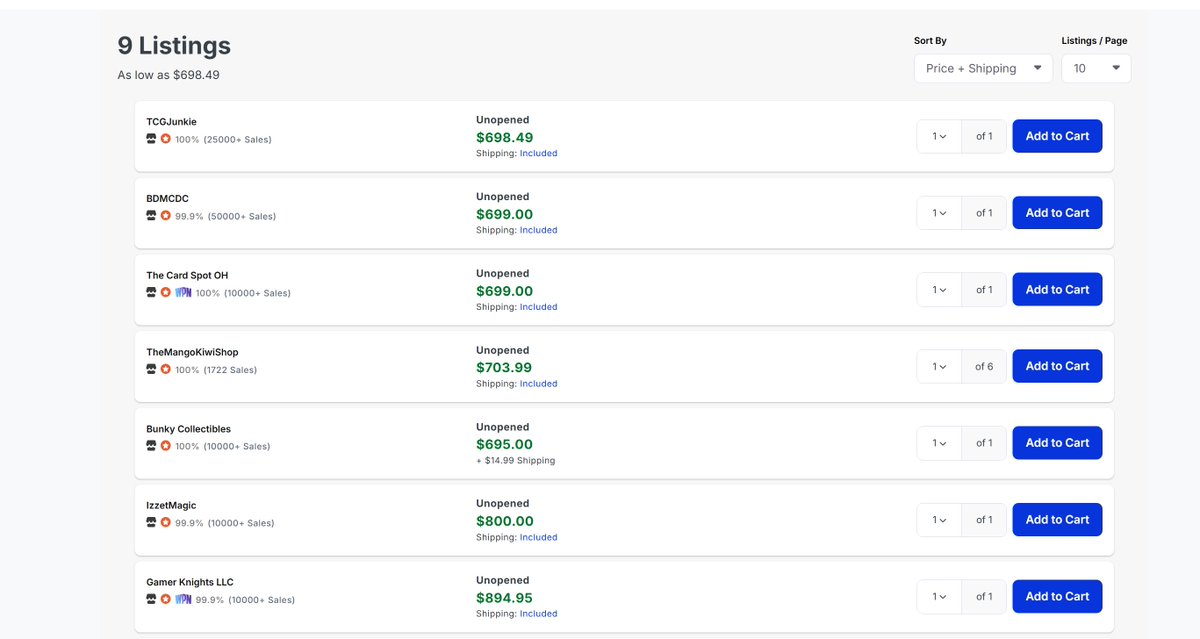
Task: Open IzzetMagic seller name link
Action: pyautogui.click(x=171, y=506)
